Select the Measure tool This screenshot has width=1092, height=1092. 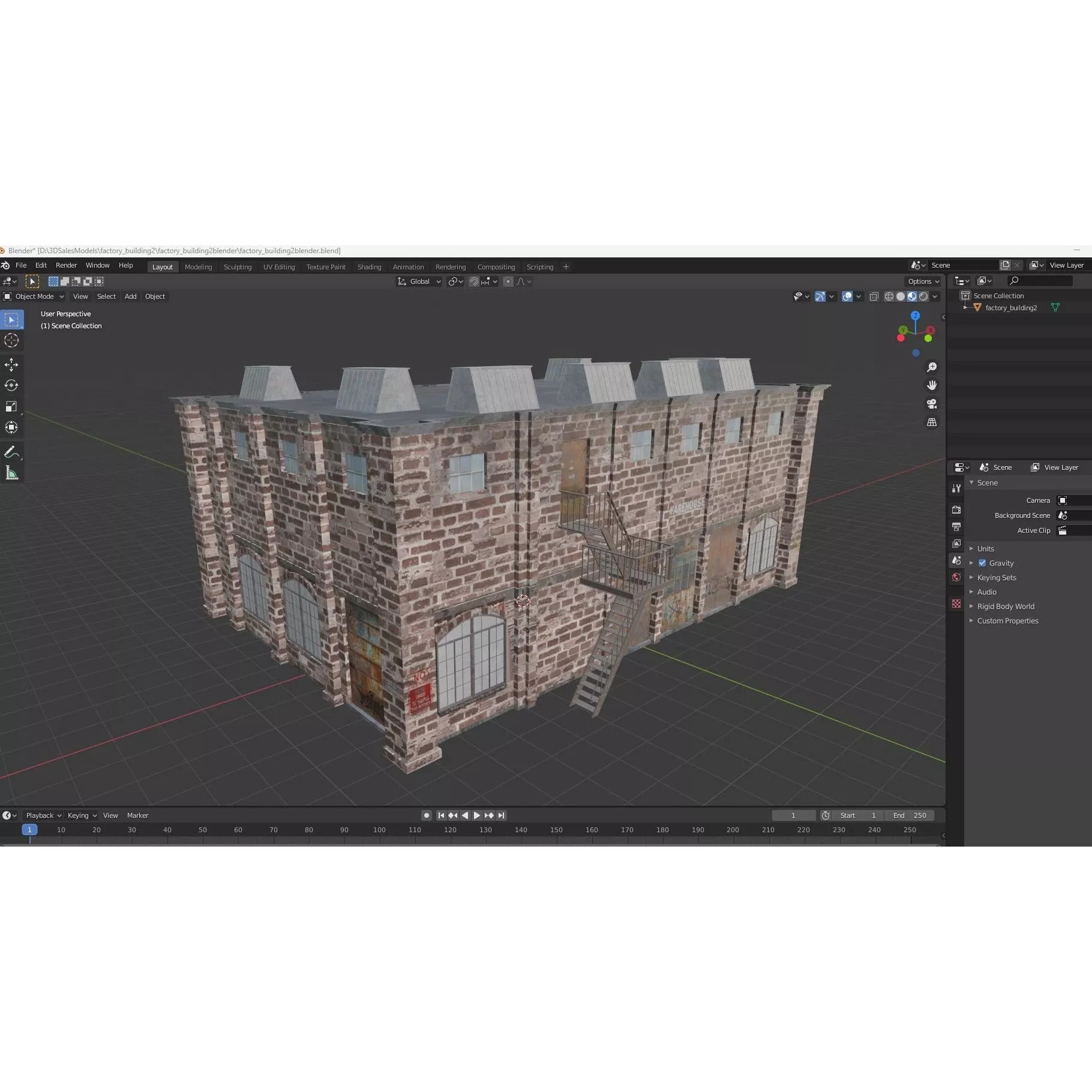tap(12, 472)
